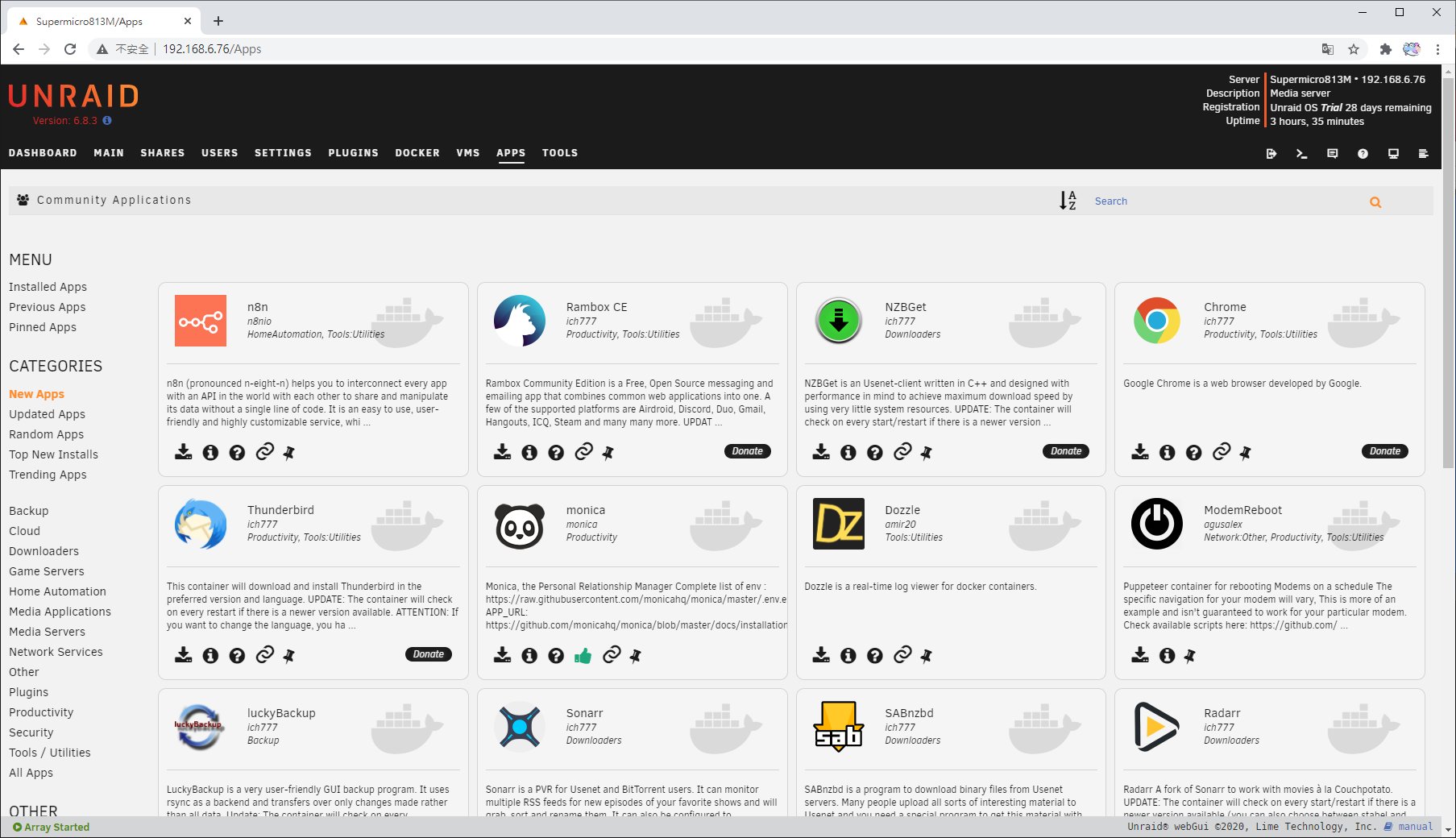Pin the ModemReboot app
This screenshot has width=1456, height=838.
point(1190,656)
